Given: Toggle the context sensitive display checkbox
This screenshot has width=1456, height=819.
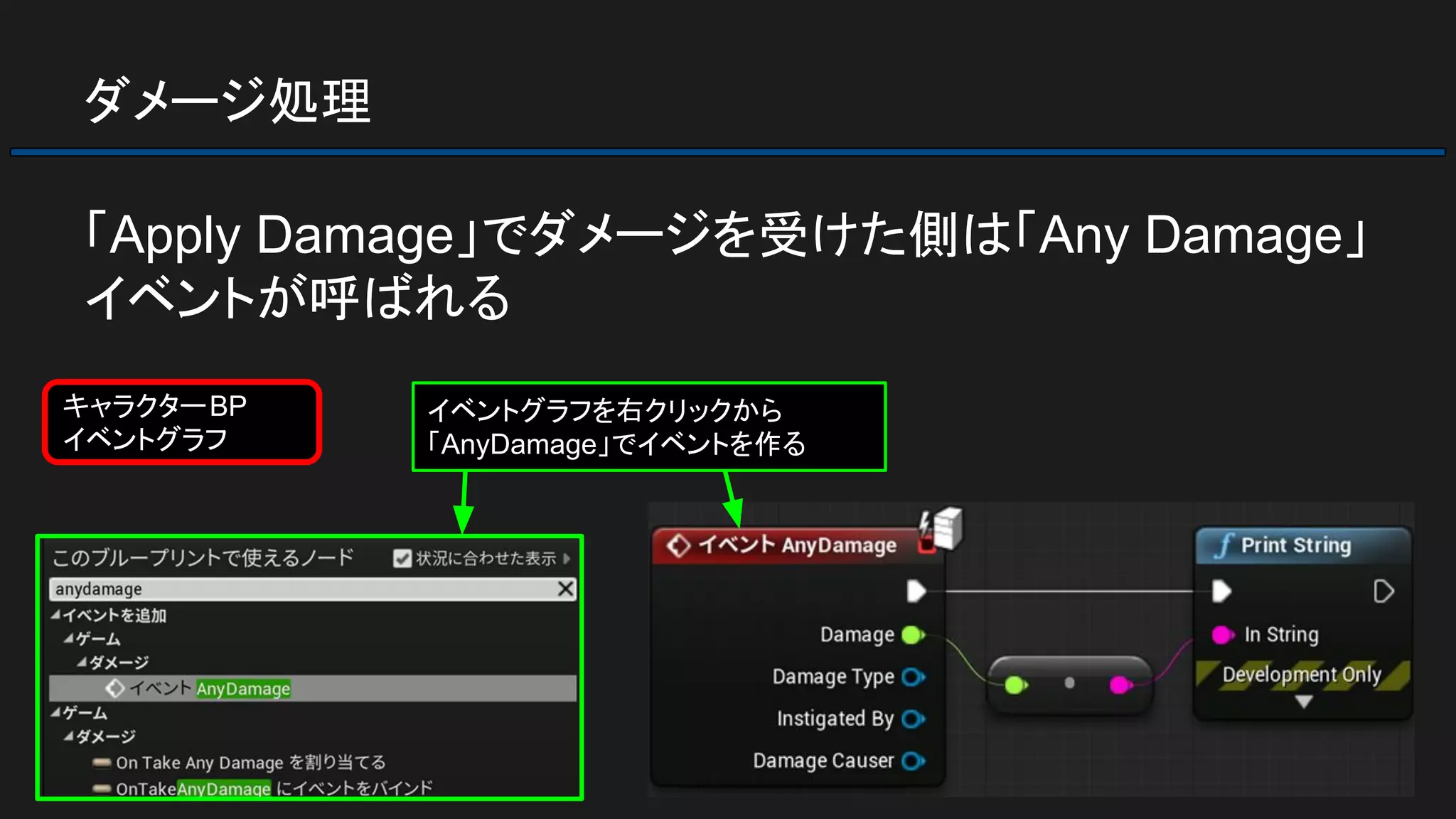Looking at the screenshot, I should click(x=402, y=559).
